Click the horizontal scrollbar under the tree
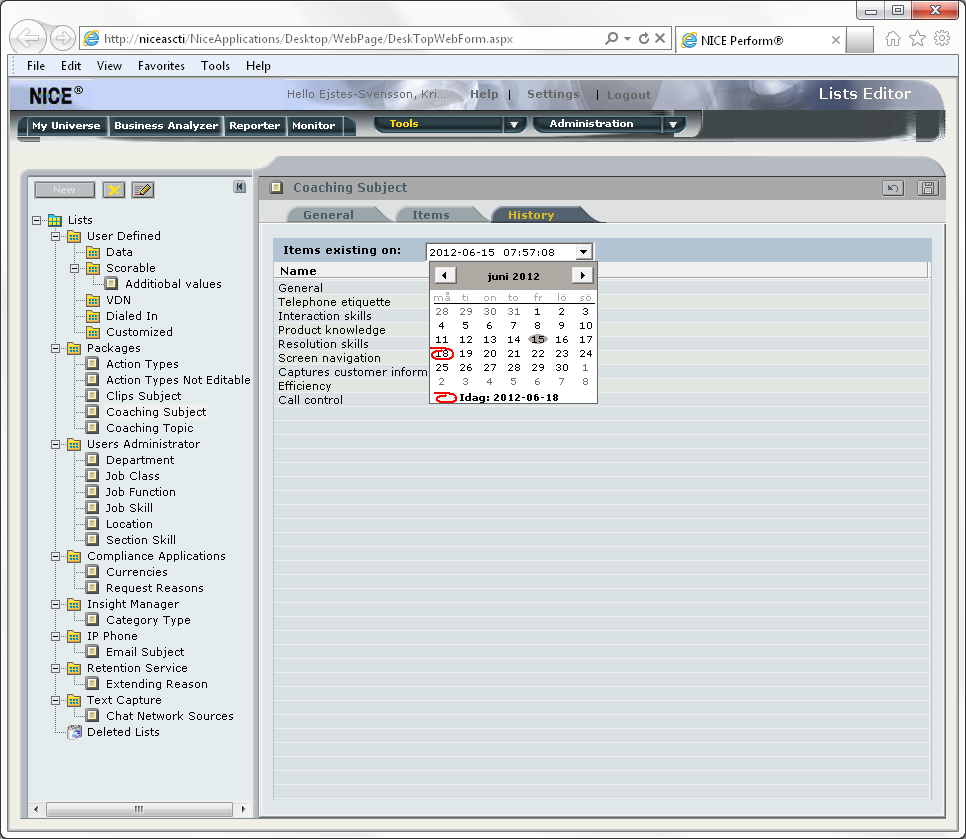The image size is (966, 839). click(x=138, y=808)
